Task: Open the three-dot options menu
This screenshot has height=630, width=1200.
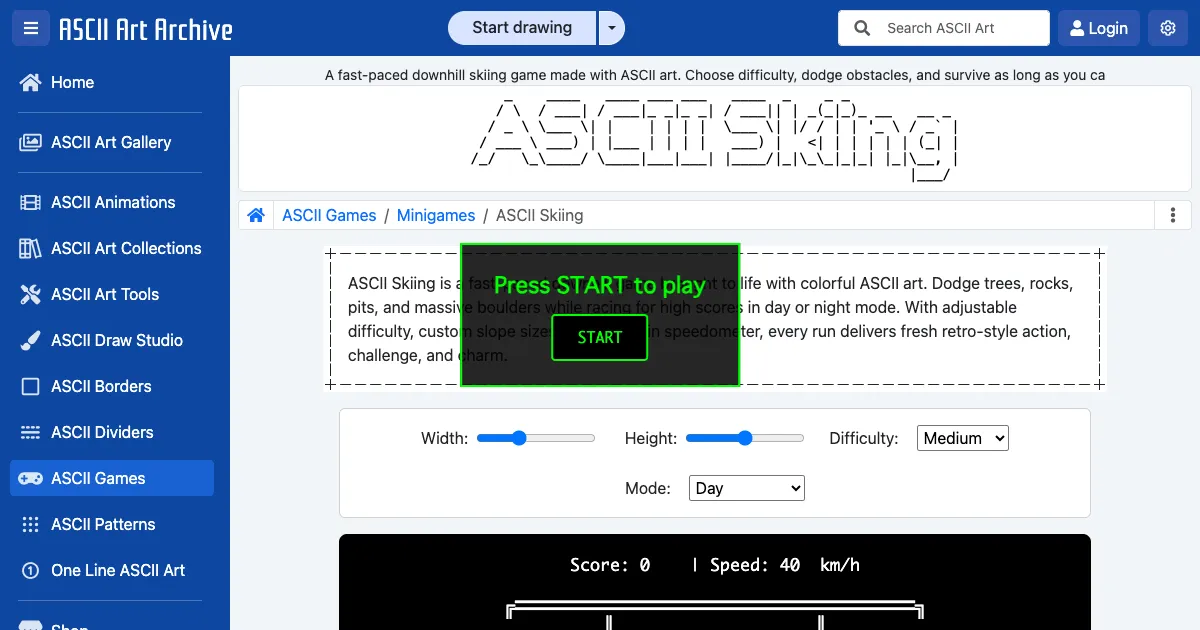Action: [1171, 215]
